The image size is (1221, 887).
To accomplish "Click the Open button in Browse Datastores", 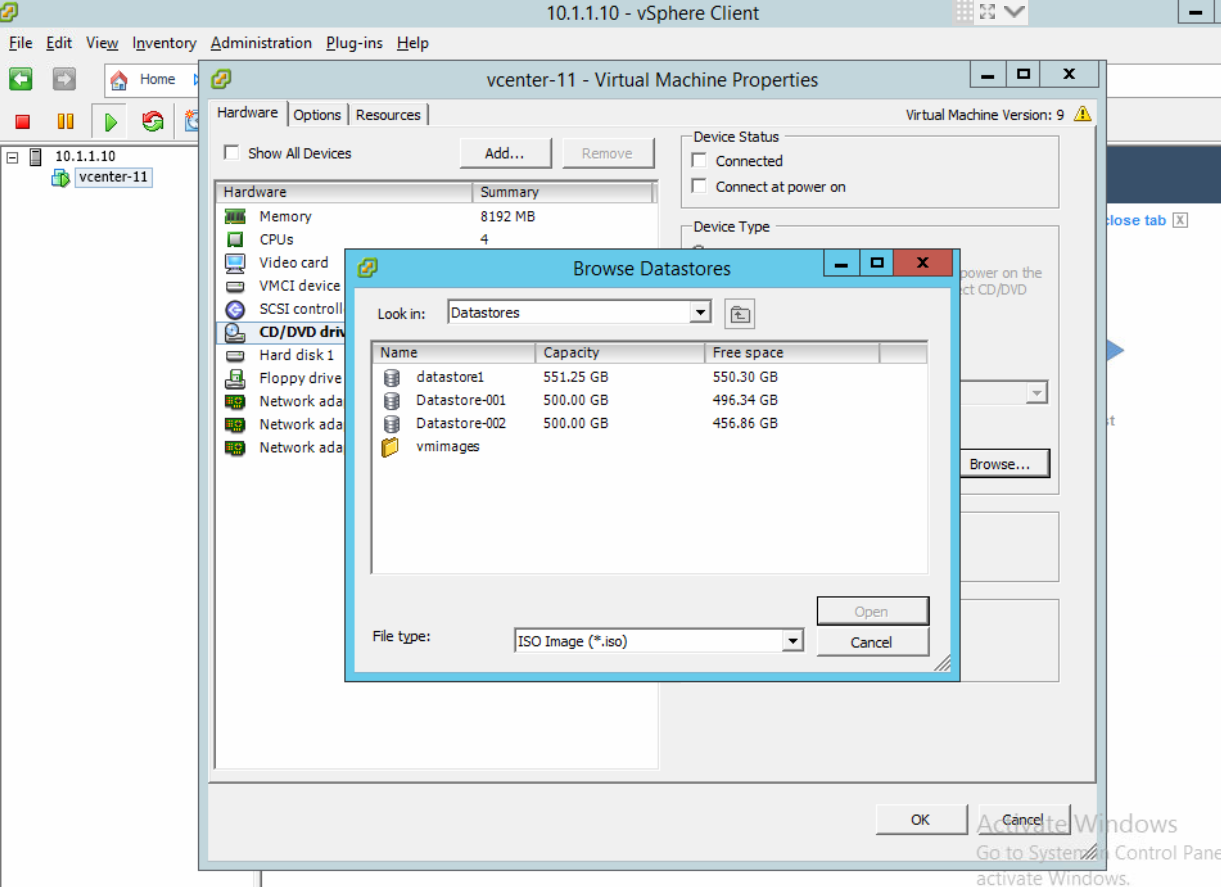I will 872,612.
